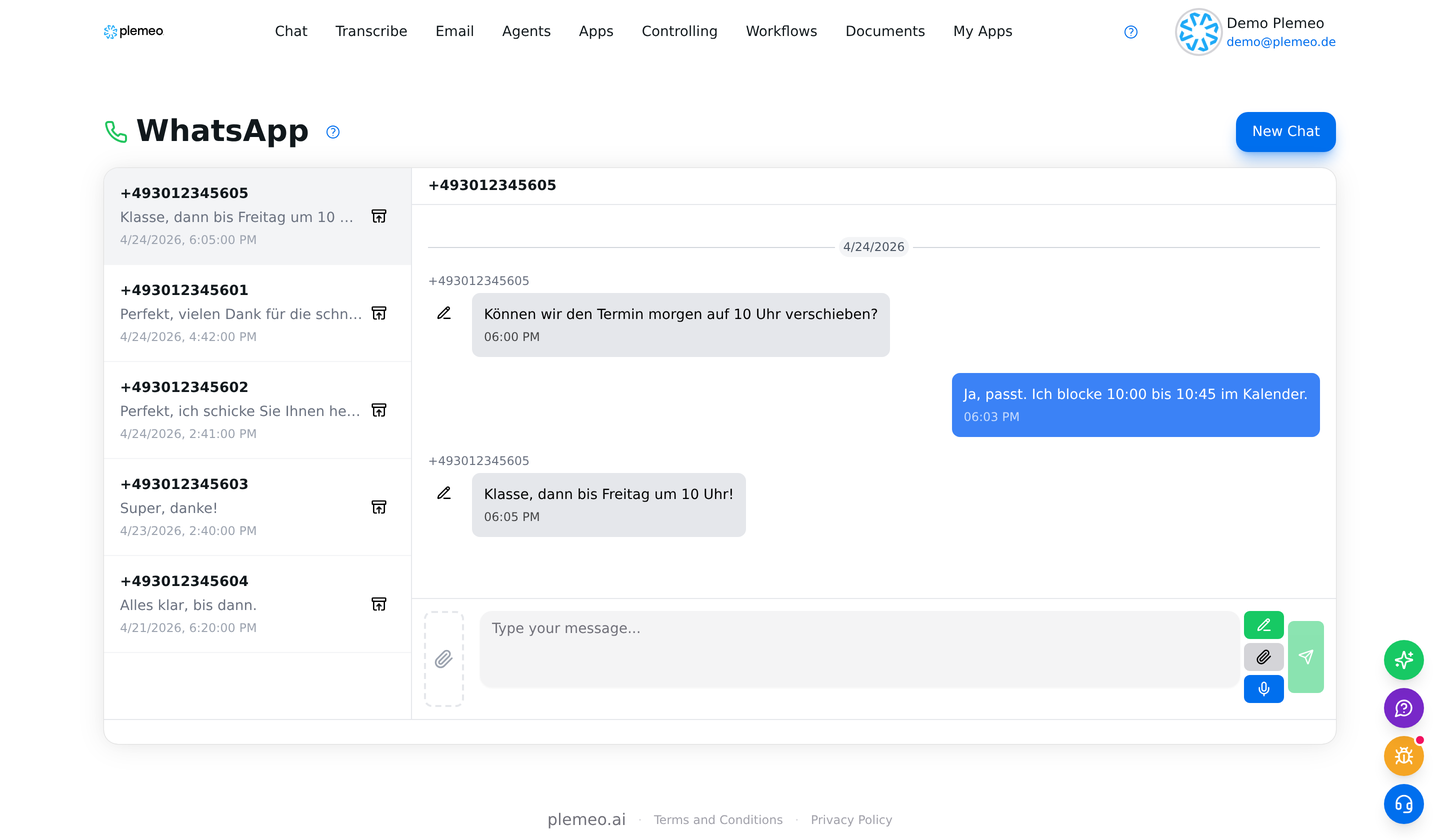
Task: Click the 'Super, danke!' message preview
Action: pos(169,508)
